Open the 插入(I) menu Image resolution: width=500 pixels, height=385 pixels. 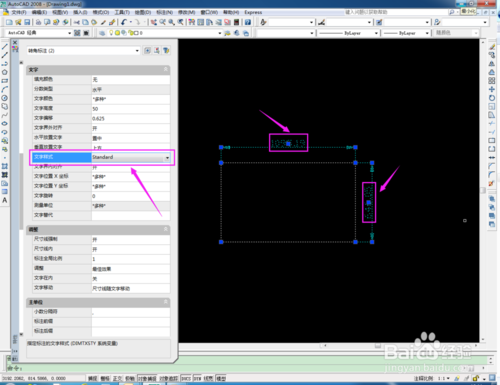click(x=80, y=12)
